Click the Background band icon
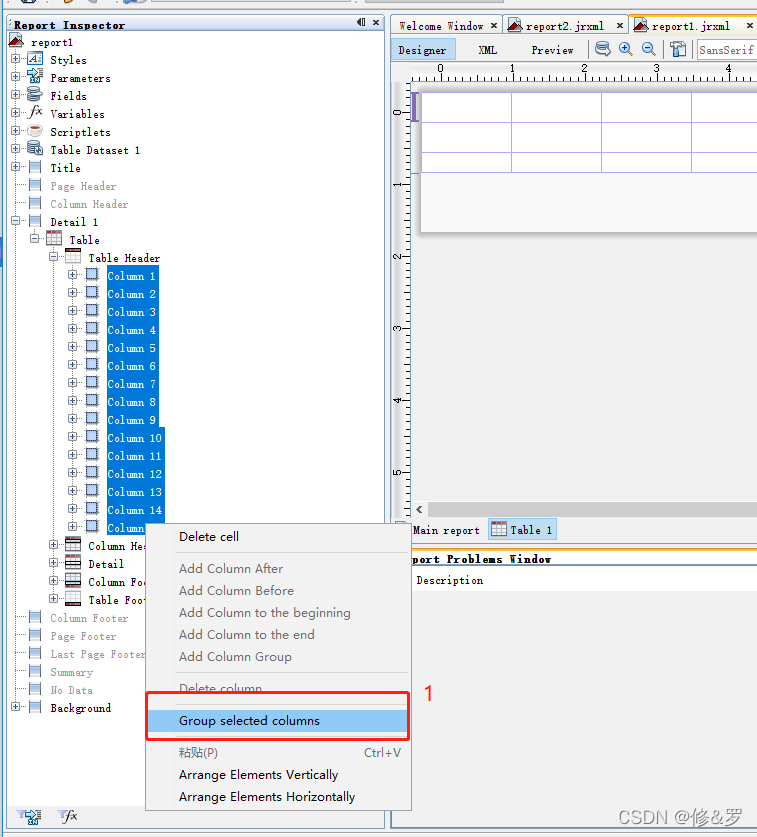 35,707
